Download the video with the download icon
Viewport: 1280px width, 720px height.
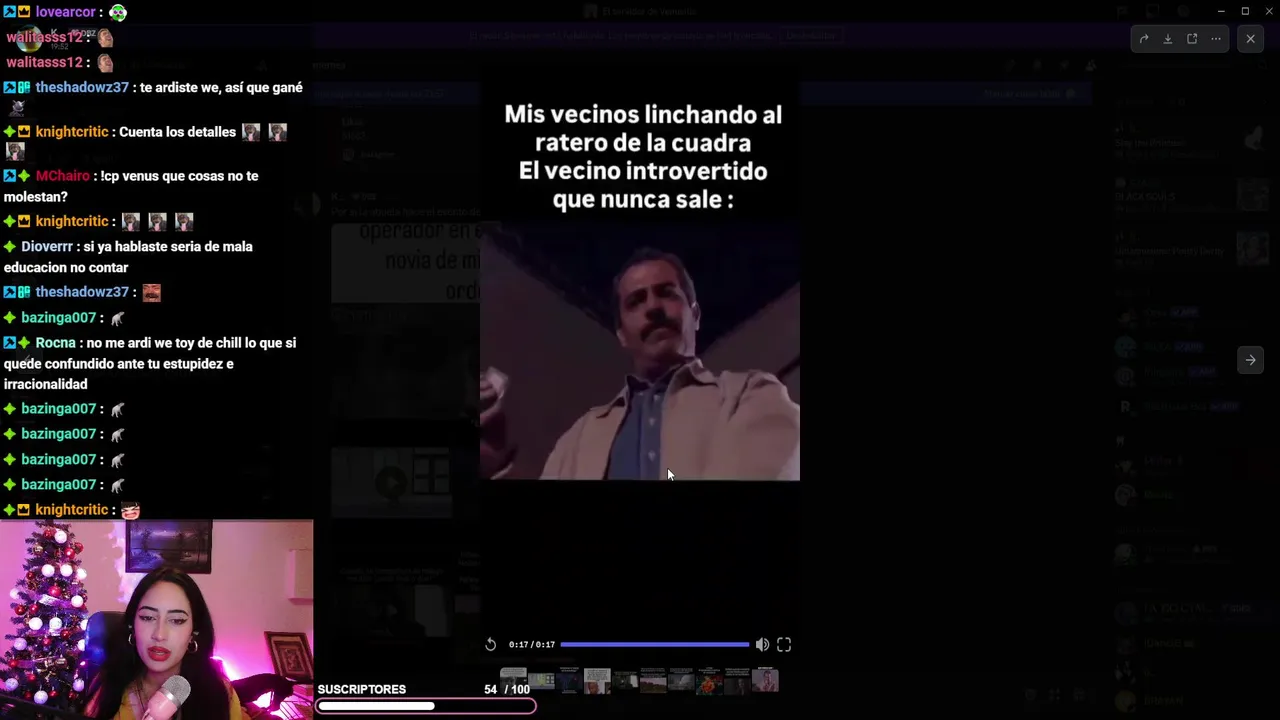click(x=1168, y=39)
